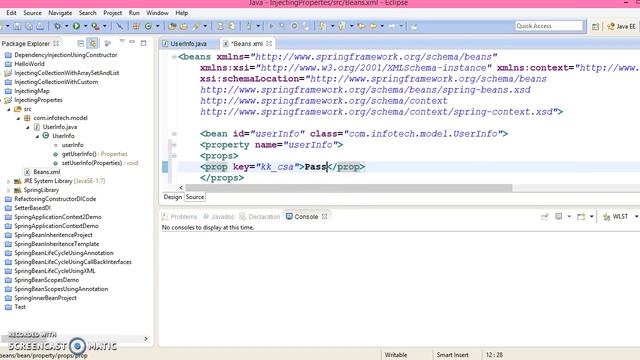Open dropdown beside the Search icon
Screen dimensions: 640x360
pos(205,26)
